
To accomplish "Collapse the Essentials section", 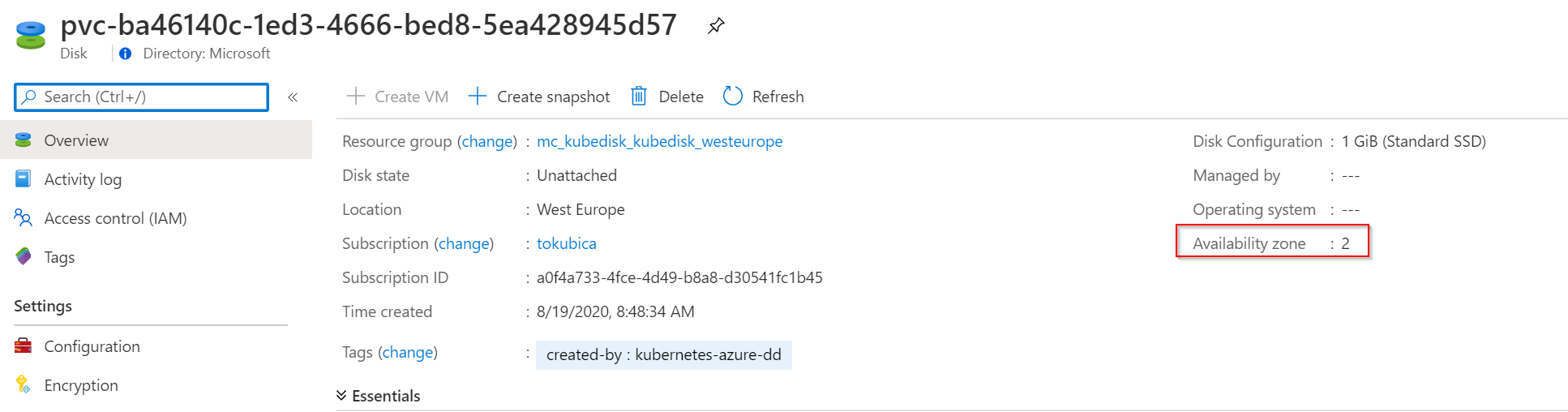I will pyautogui.click(x=342, y=396).
